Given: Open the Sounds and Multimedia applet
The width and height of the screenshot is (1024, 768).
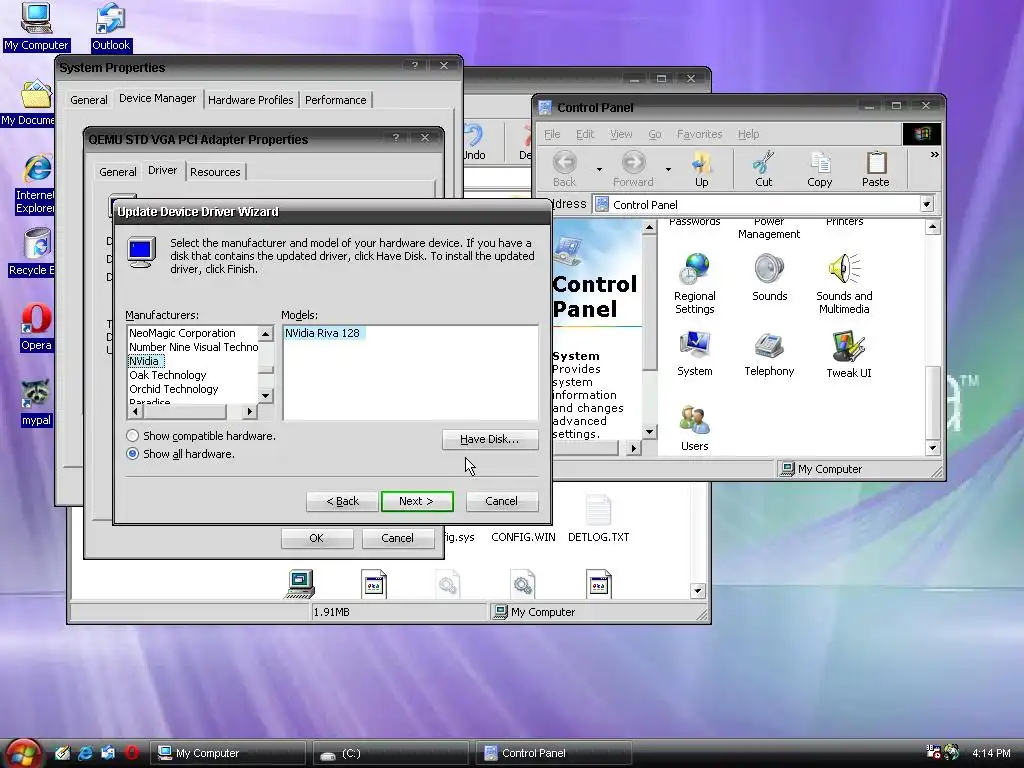Looking at the screenshot, I should pyautogui.click(x=844, y=283).
